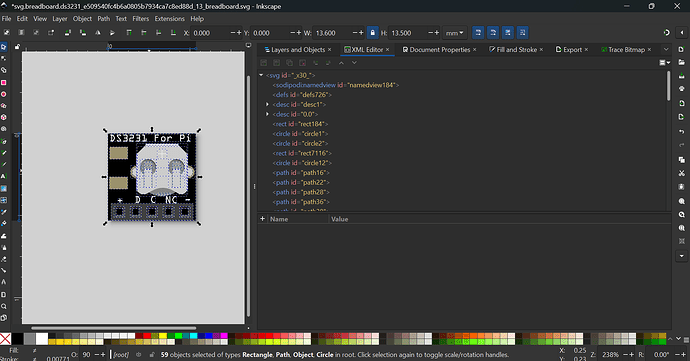Open the Extensions menu
The width and height of the screenshot is (690, 361).
(169, 18)
